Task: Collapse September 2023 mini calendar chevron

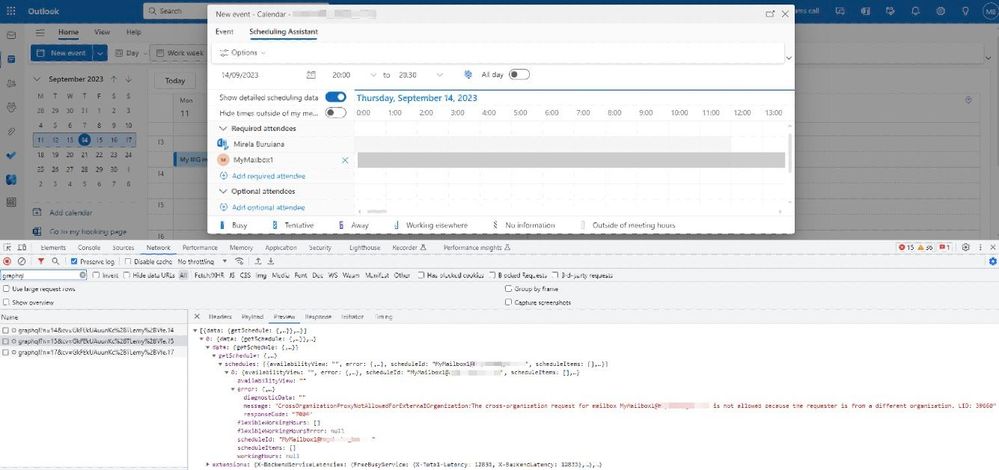Action: (37, 79)
